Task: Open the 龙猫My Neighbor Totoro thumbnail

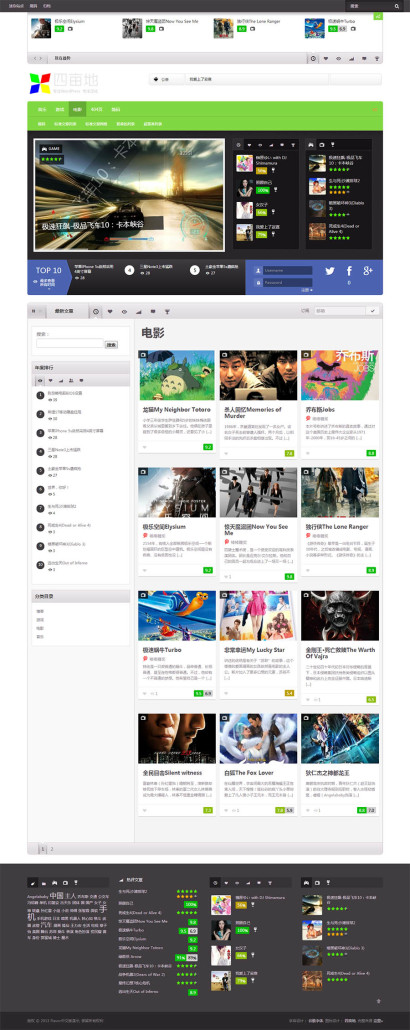Action: (x=176, y=375)
